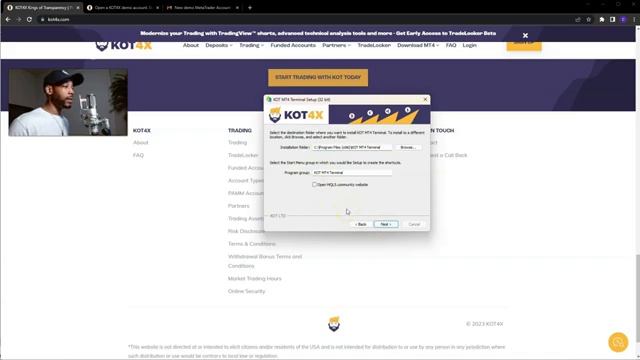
Task: Click the Installation folder path field
Action: [352, 147]
